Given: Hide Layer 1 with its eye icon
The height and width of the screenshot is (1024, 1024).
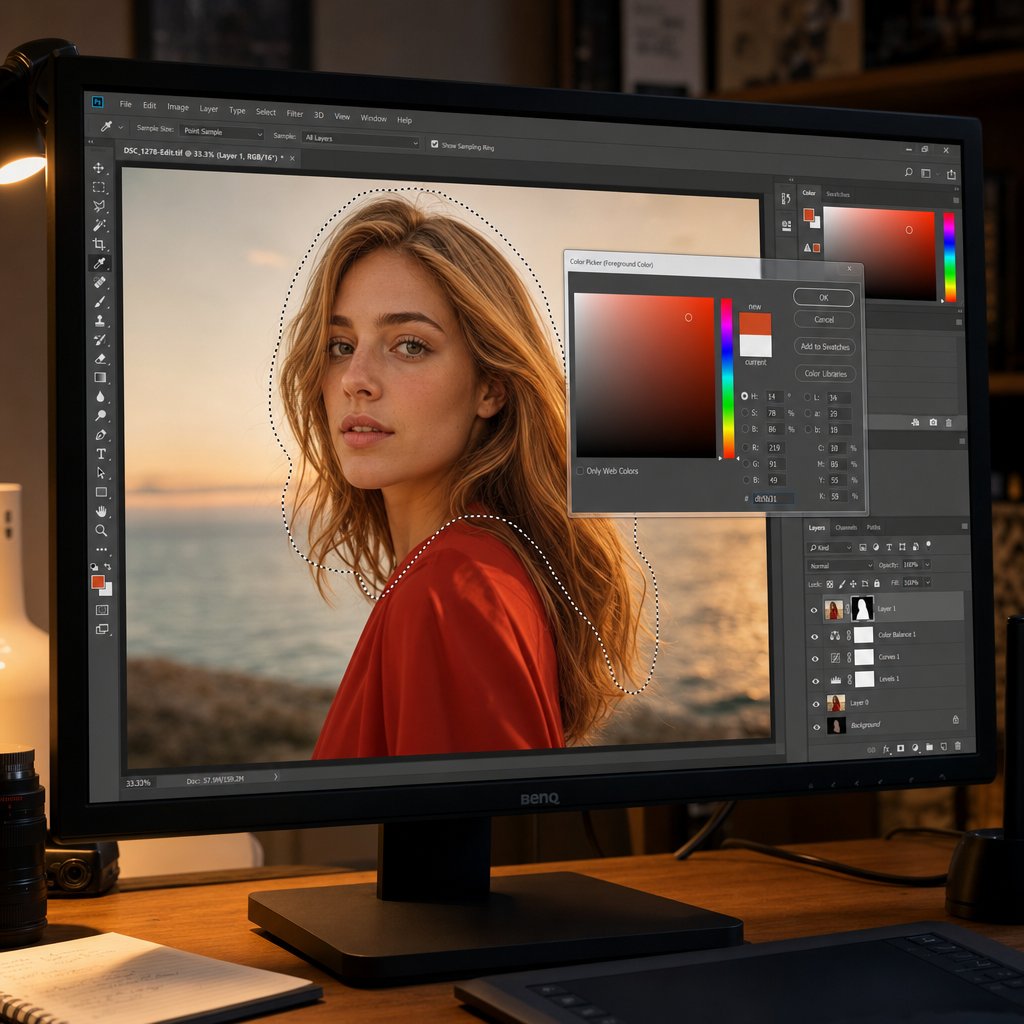Looking at the screenshot, I should click(x=814, y=611).
